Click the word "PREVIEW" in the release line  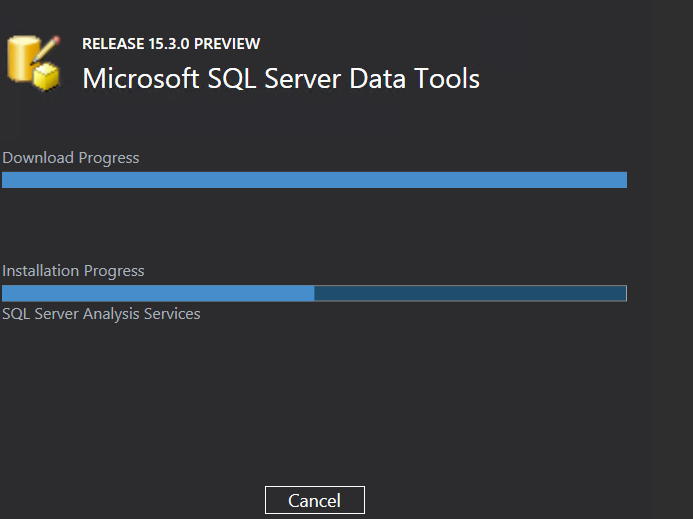(x=231, y=44)
